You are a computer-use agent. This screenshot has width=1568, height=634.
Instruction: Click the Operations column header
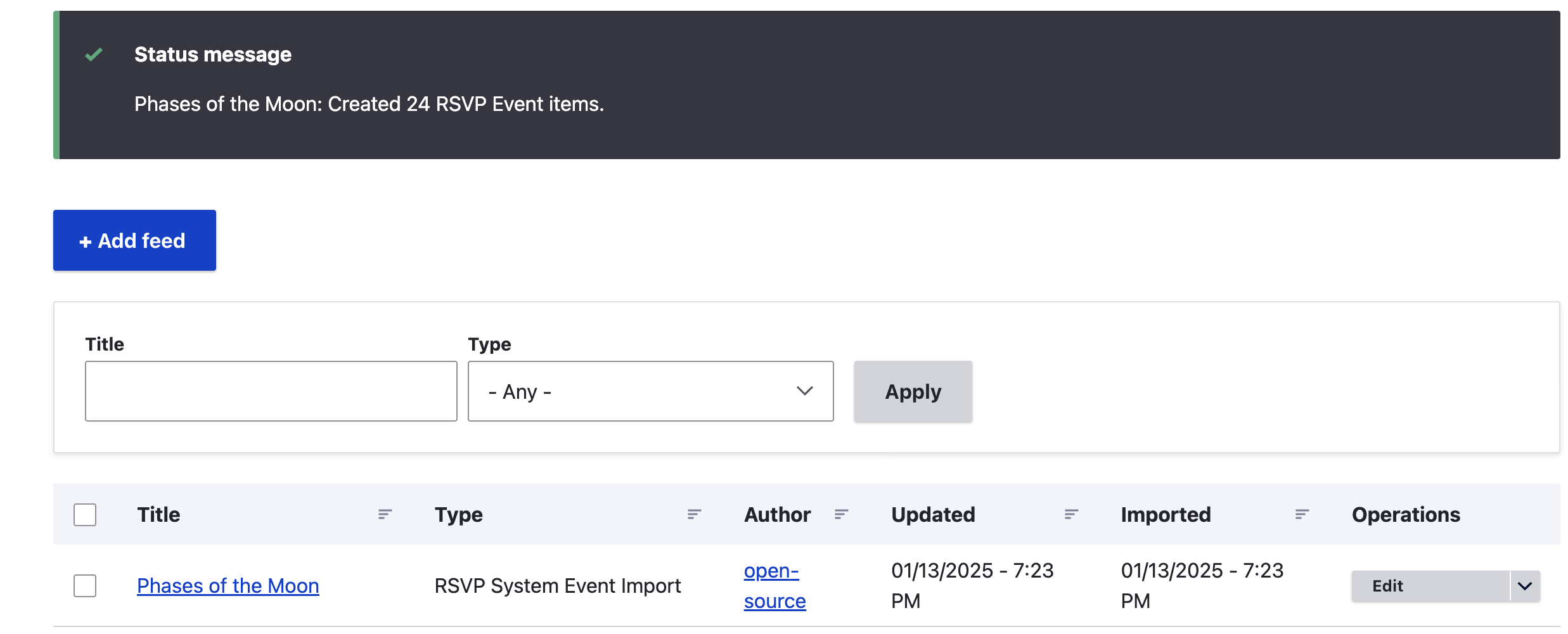pyautogui.click(x=1406, y=515)
